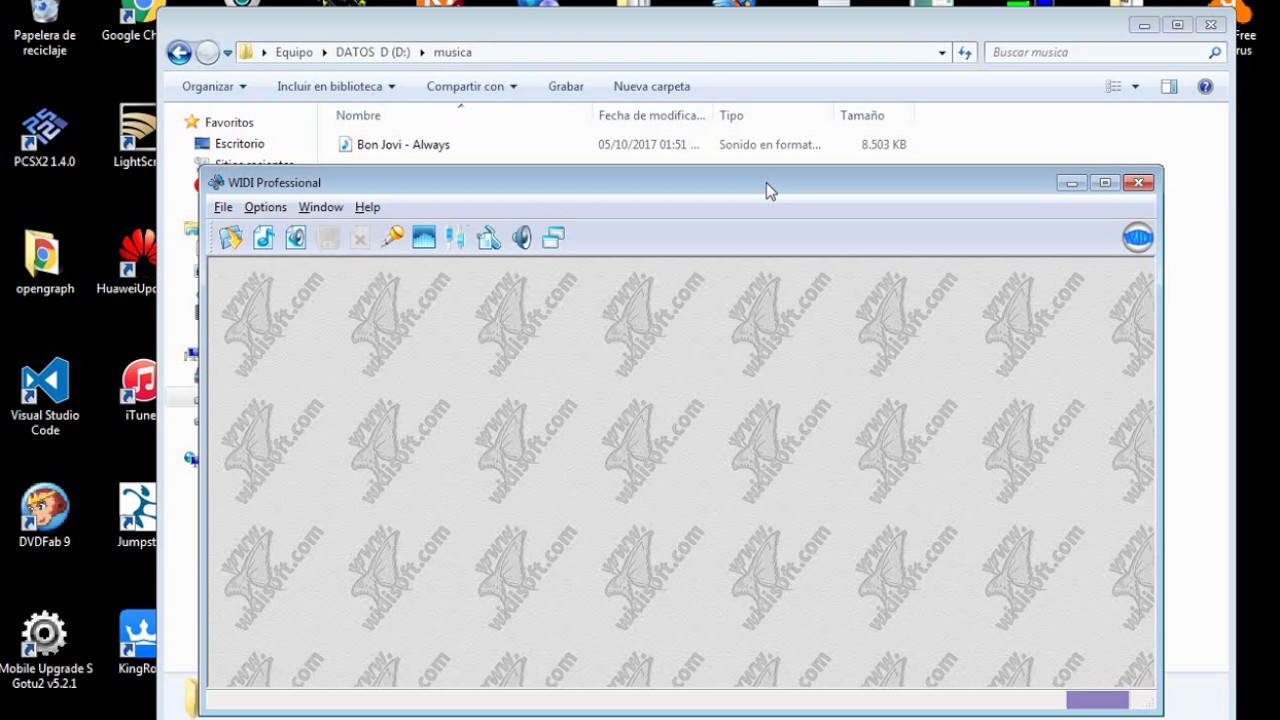Click the DVDFab 9 desktop icon

point(44,516)
